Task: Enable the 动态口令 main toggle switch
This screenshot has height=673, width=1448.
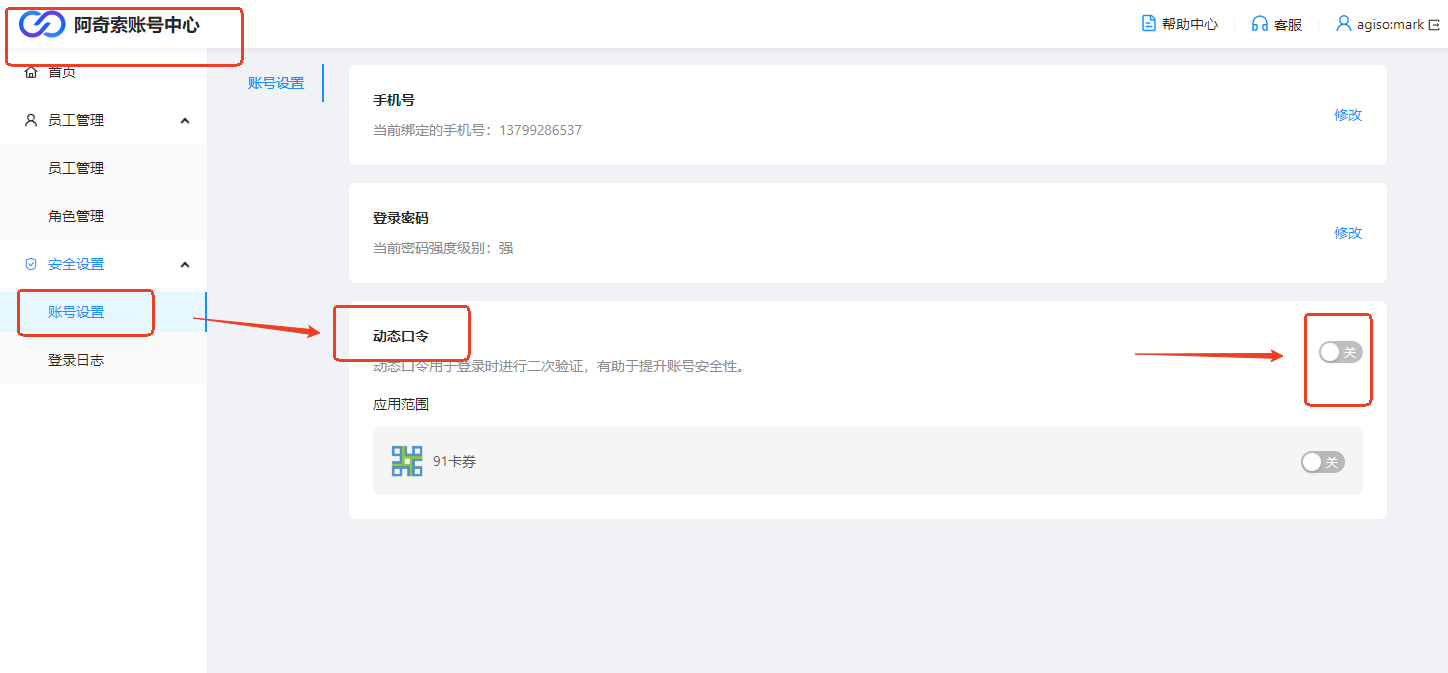Action: pyautogui.click(x=1340, y=352)
